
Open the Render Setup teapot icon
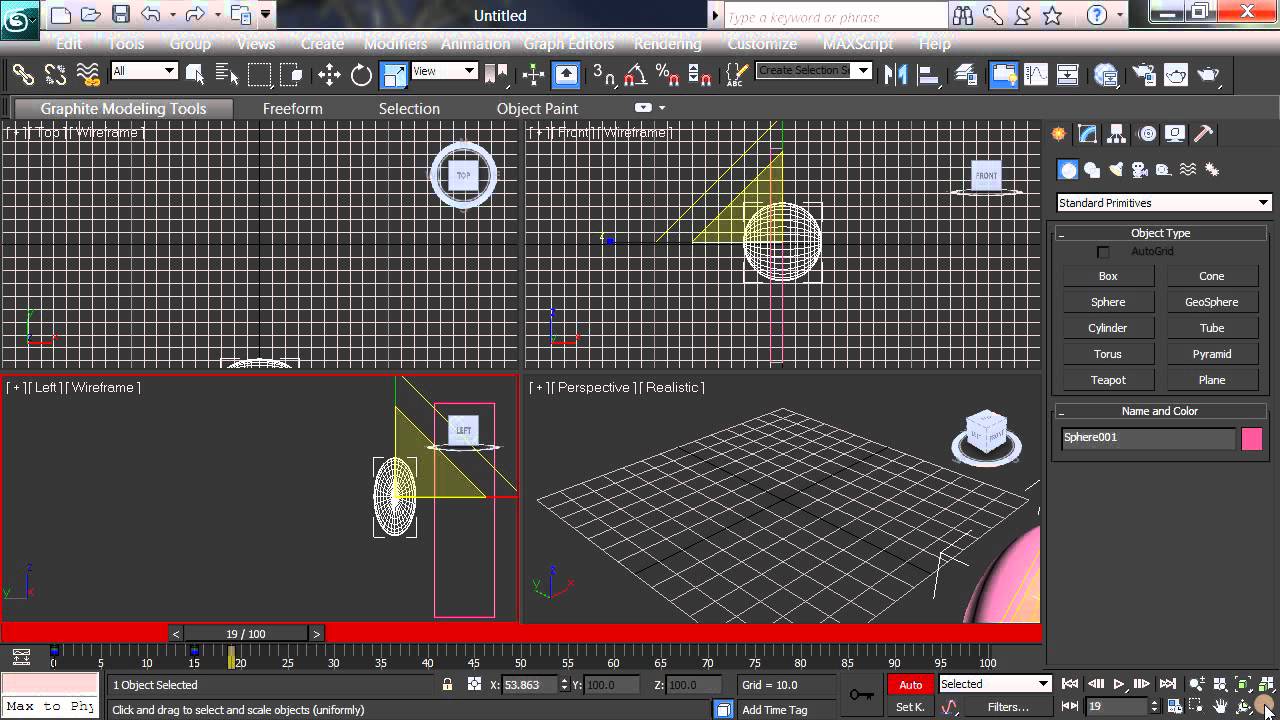click(1143, 74)
